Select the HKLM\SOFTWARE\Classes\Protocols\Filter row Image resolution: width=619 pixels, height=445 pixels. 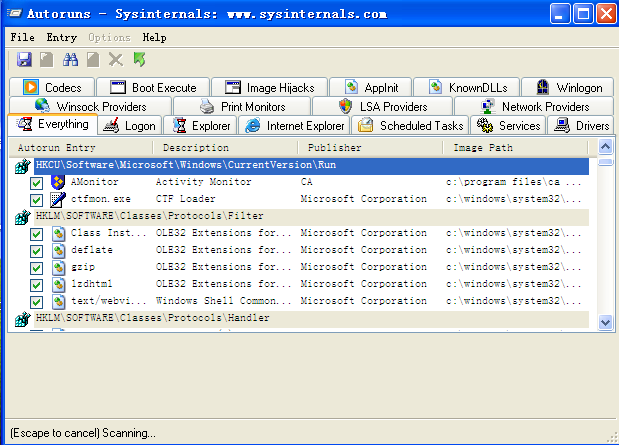(x=311, y=216)
